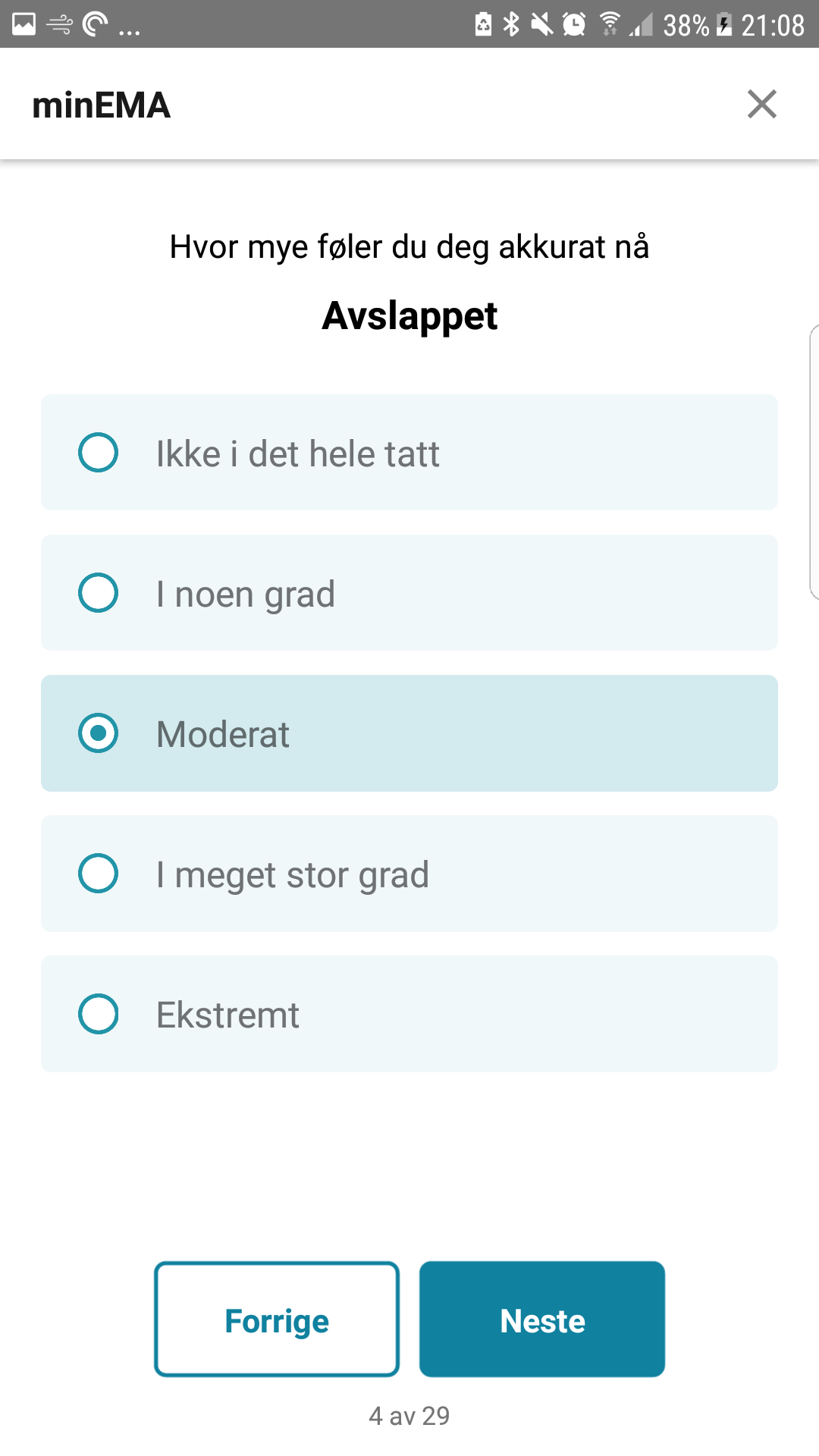Screen dimensions: 819x1456
Task: Tap the alarm clock status icon
Action: pyautogui.click(x=574, y=24)
